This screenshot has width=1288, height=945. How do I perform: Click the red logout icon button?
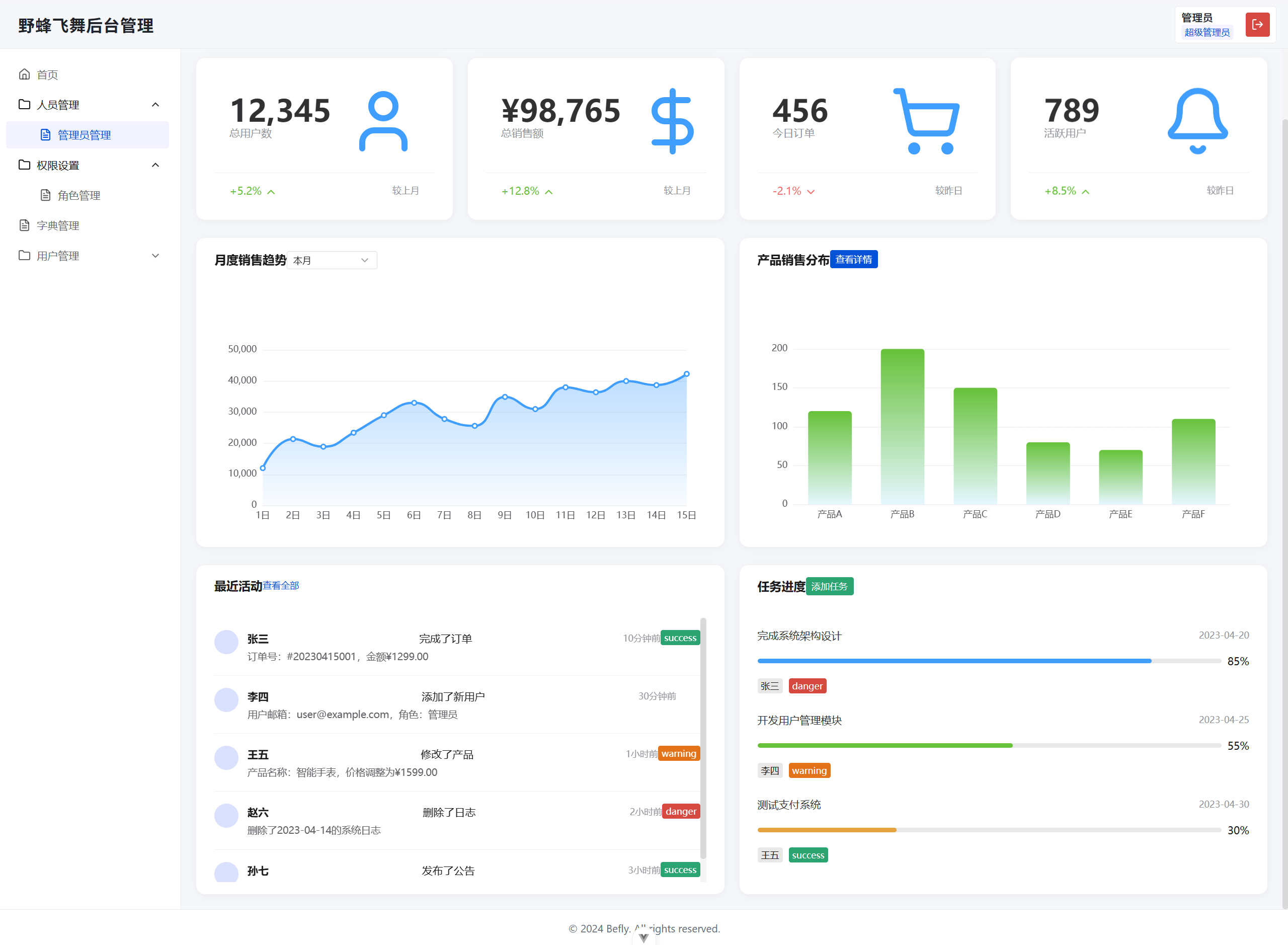pyautogui.click(x=1257, y=25)
